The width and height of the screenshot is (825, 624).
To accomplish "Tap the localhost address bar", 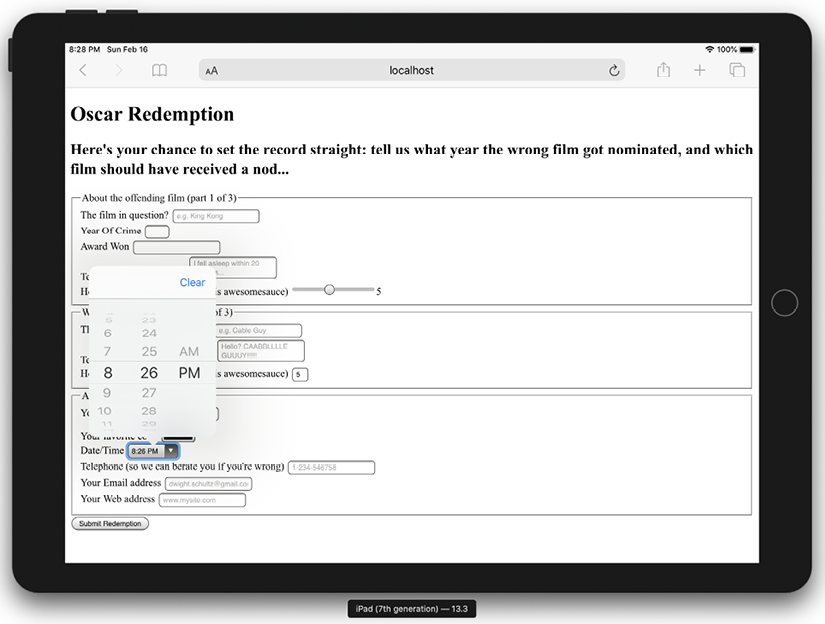I will point(411,71).
